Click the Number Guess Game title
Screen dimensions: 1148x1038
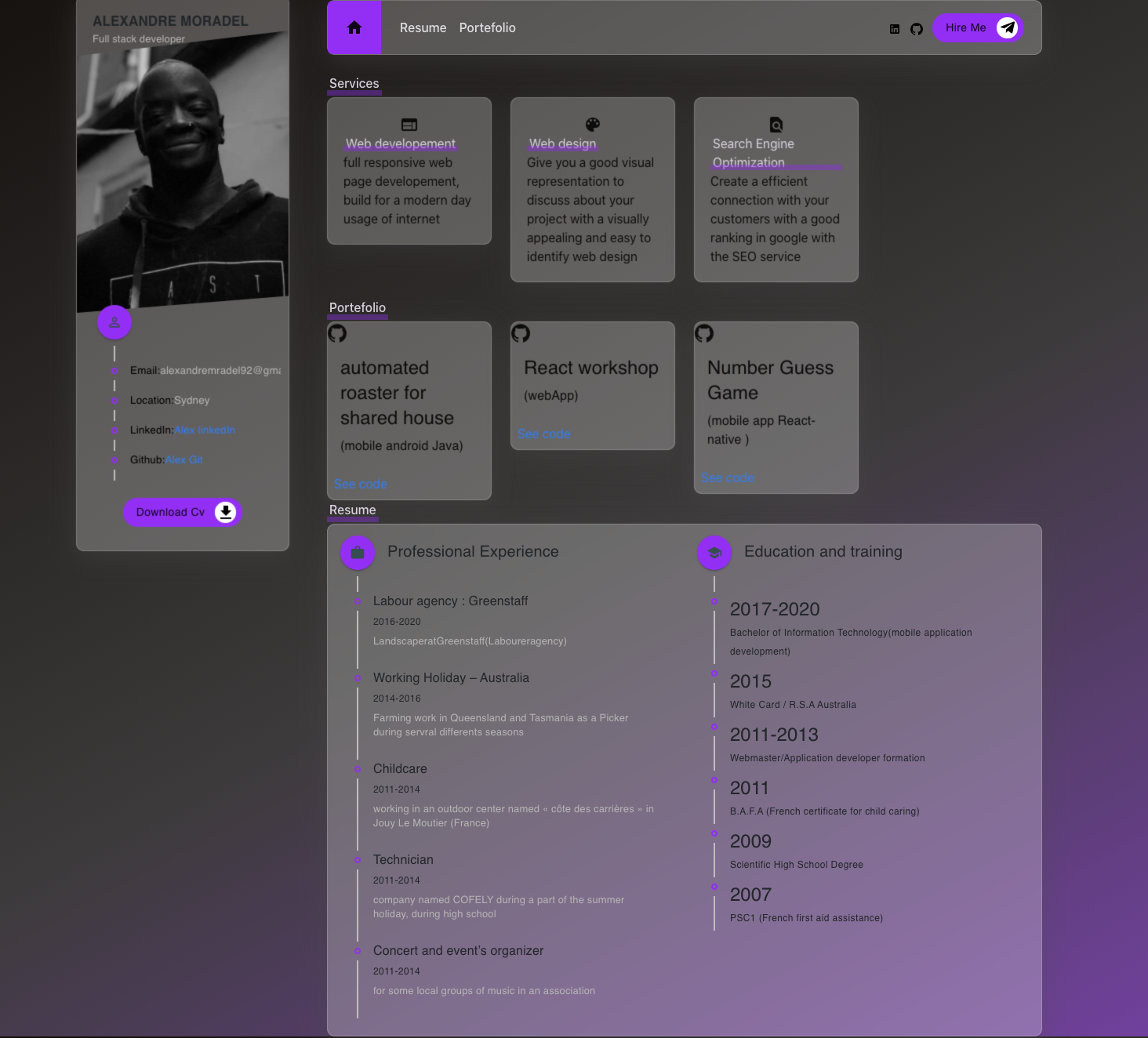[770, 380]
